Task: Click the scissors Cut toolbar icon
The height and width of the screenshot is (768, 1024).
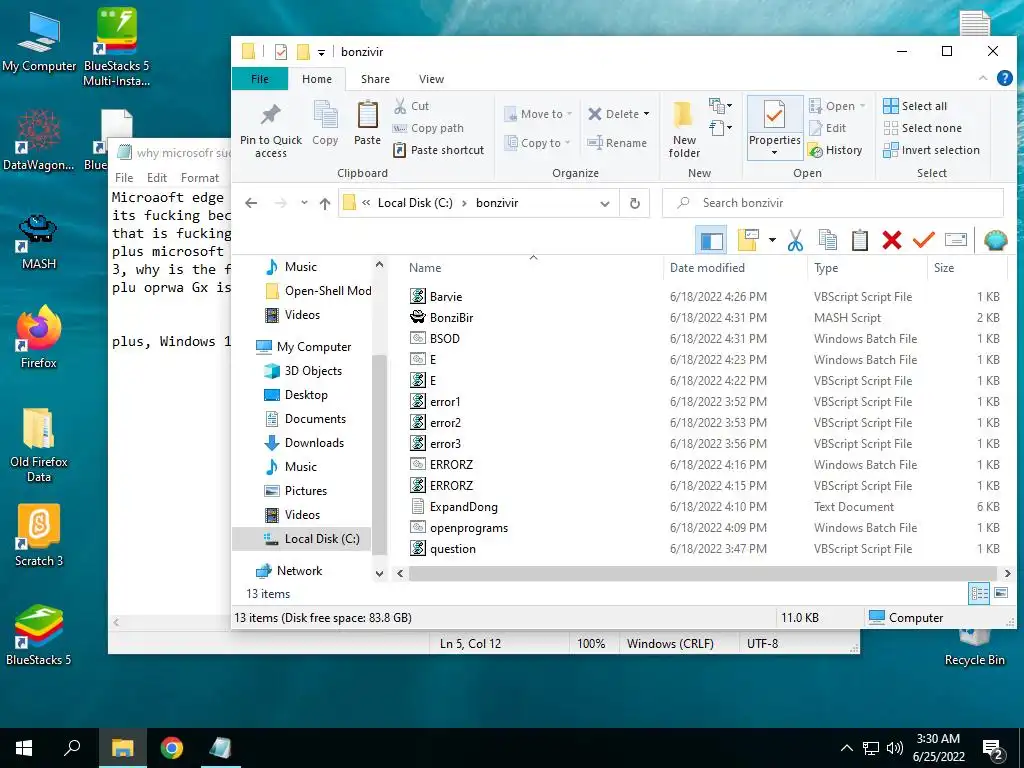Action: [x=795, y=240]
